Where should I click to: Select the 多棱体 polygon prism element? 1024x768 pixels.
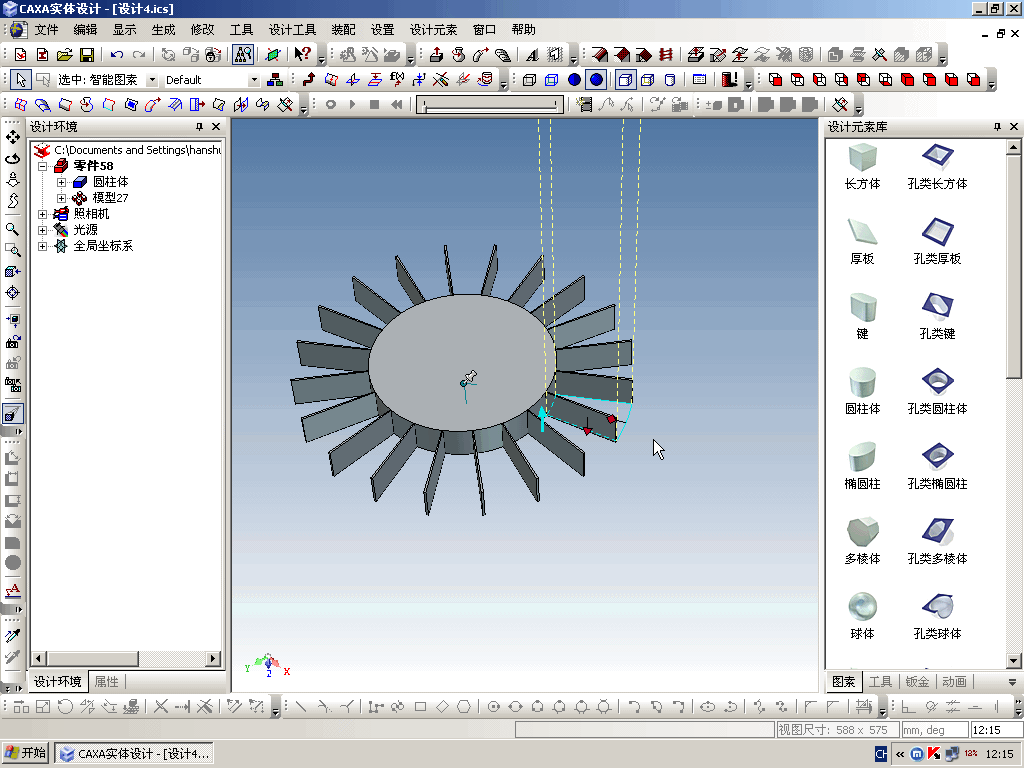(x=862, y=542)
